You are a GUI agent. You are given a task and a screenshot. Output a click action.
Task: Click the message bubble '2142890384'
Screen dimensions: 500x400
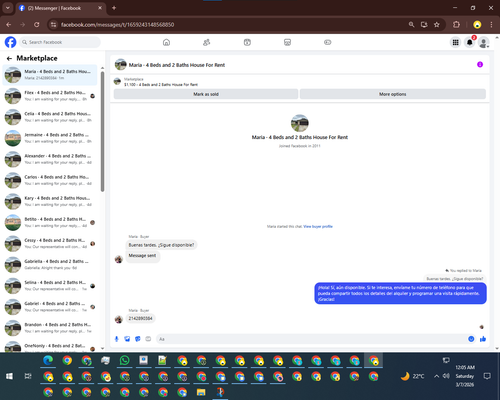click(140, 319)
